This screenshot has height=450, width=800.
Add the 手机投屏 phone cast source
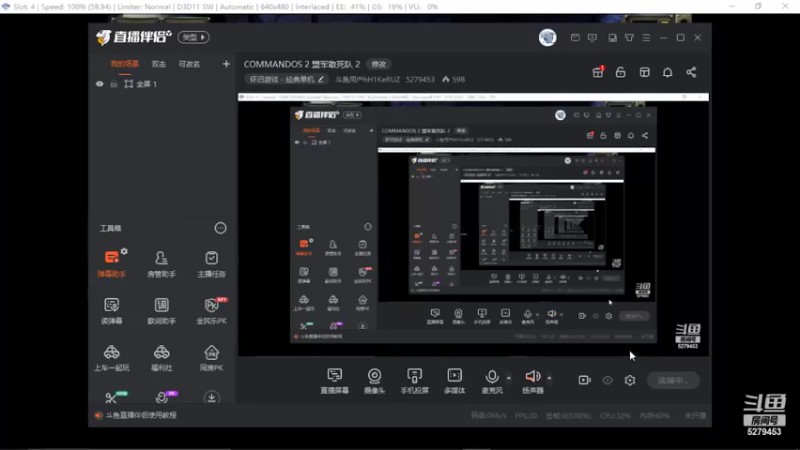tap(414, 381)
